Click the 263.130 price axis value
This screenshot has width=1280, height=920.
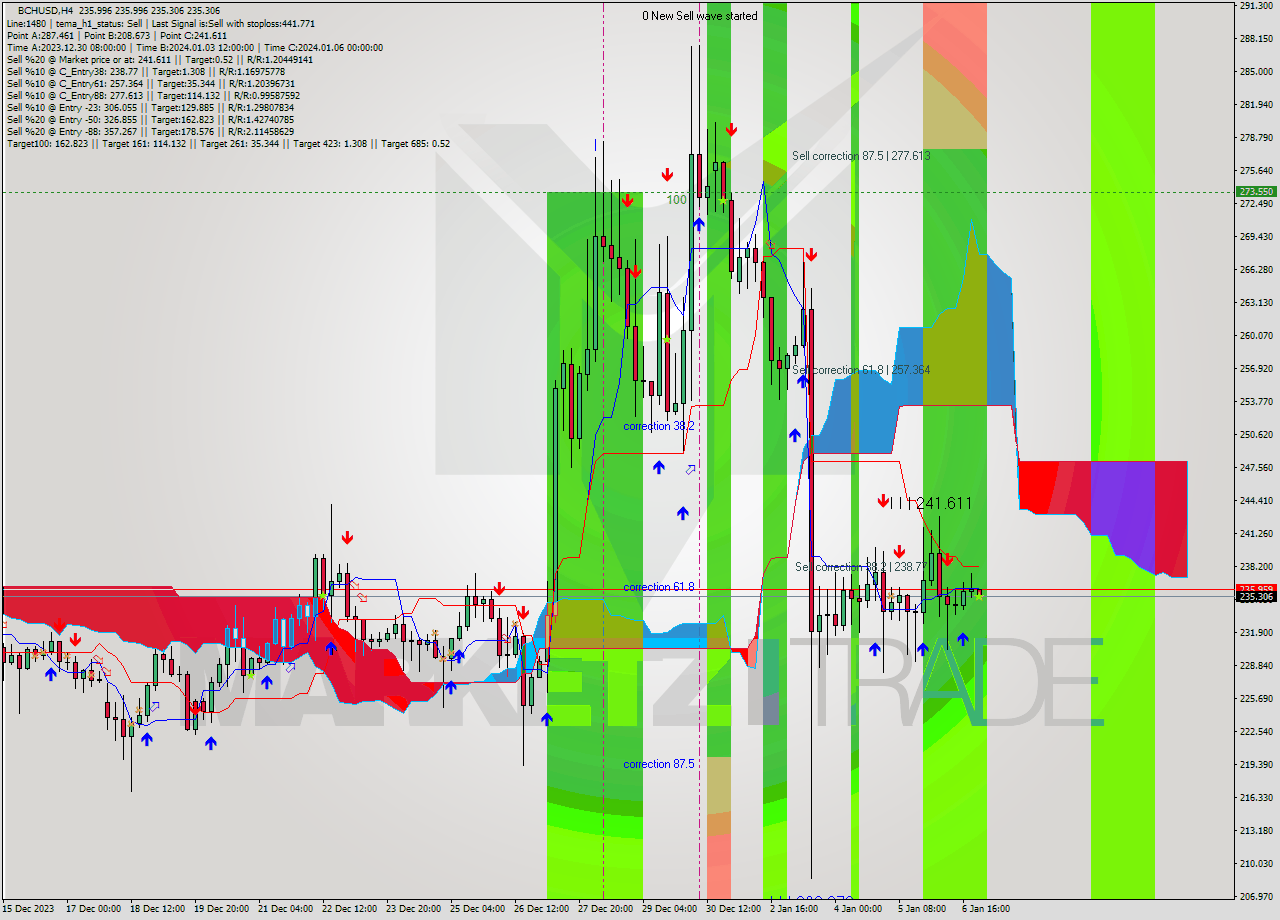[x=1256, y=303]
